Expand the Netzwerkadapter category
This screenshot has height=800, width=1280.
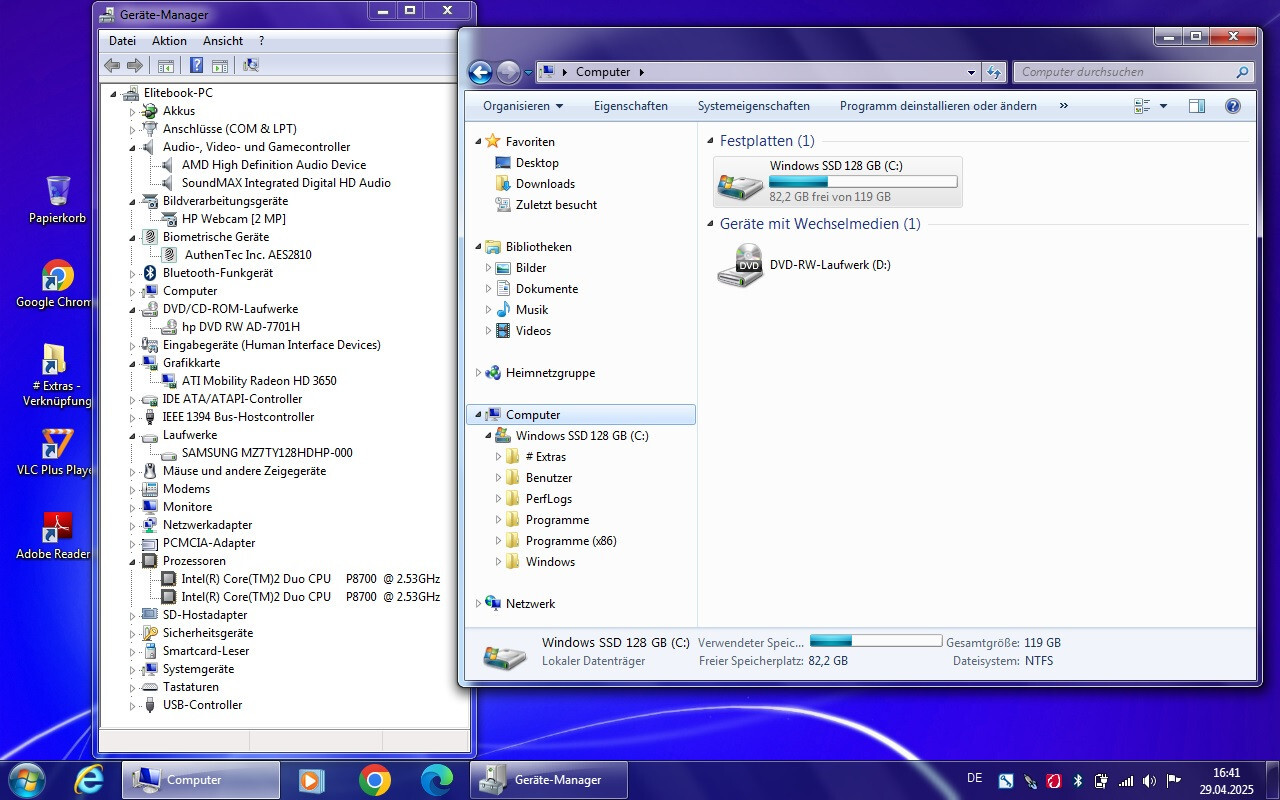[x=132, y=525]
